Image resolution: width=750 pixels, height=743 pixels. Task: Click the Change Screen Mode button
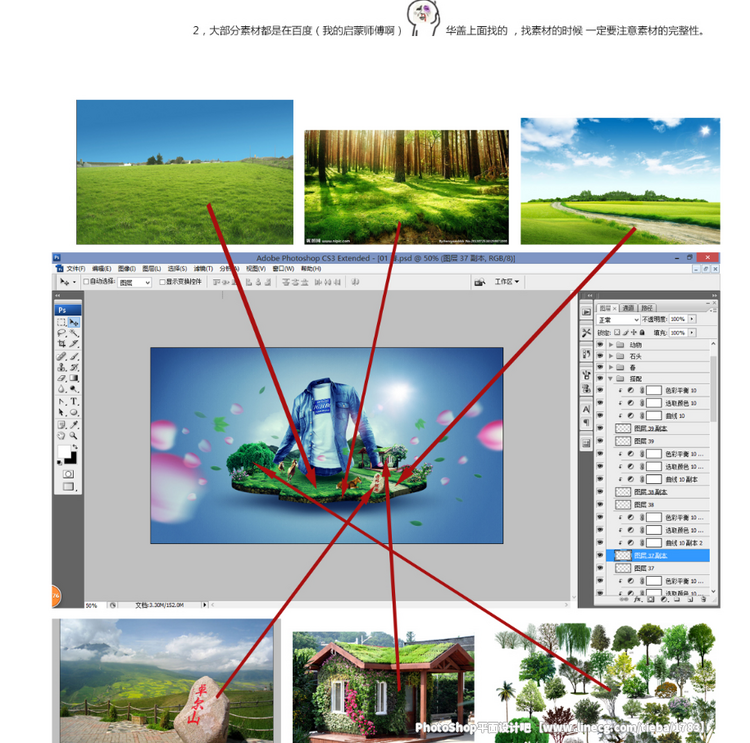coord(68,487)
